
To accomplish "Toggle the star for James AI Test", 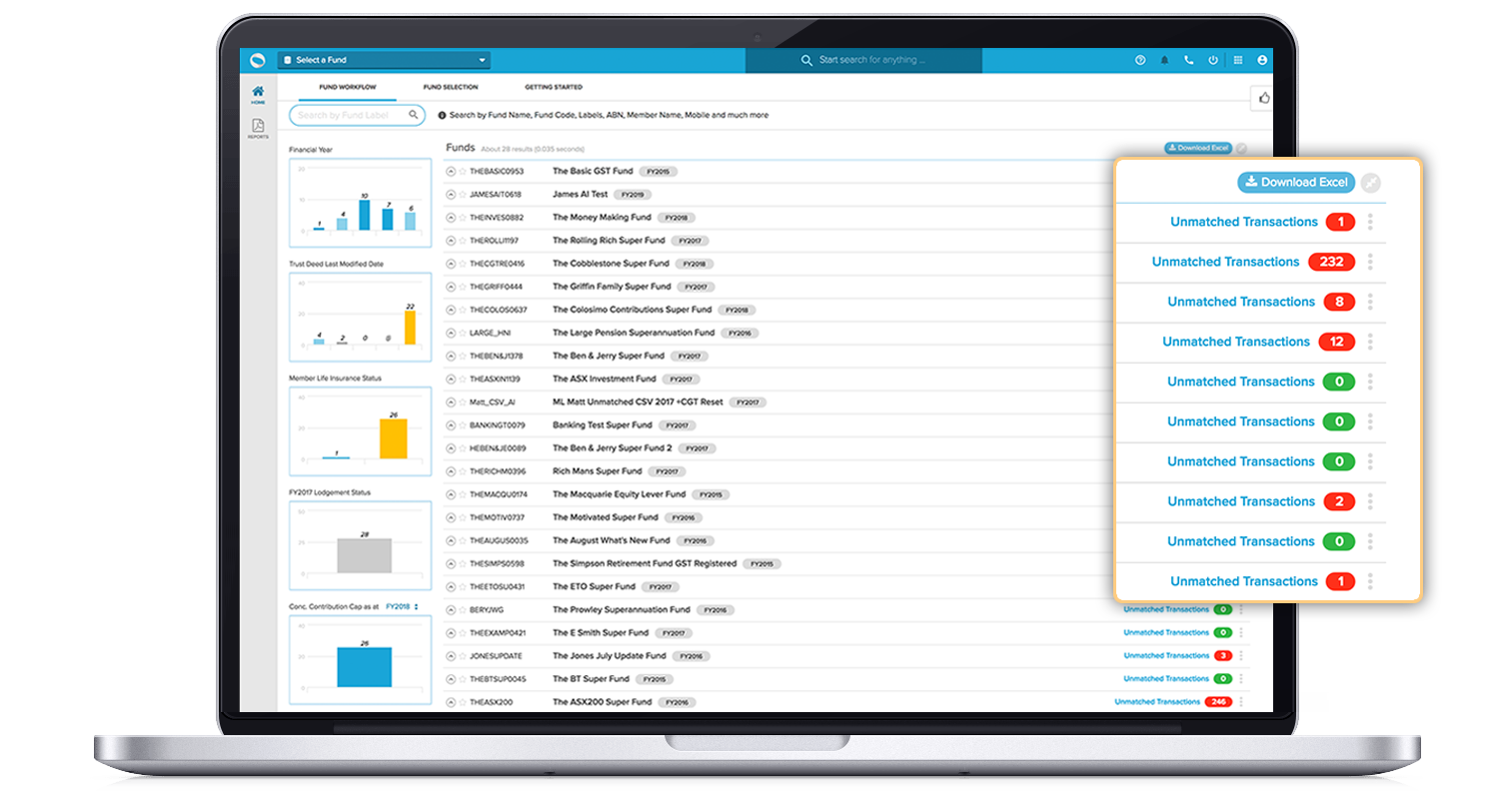I will tap(463, 195).
